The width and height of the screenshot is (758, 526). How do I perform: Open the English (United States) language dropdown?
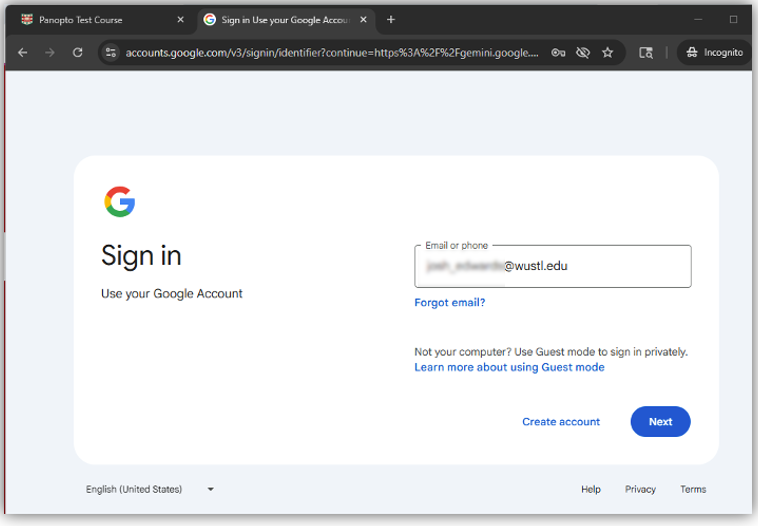click(150, 489)
